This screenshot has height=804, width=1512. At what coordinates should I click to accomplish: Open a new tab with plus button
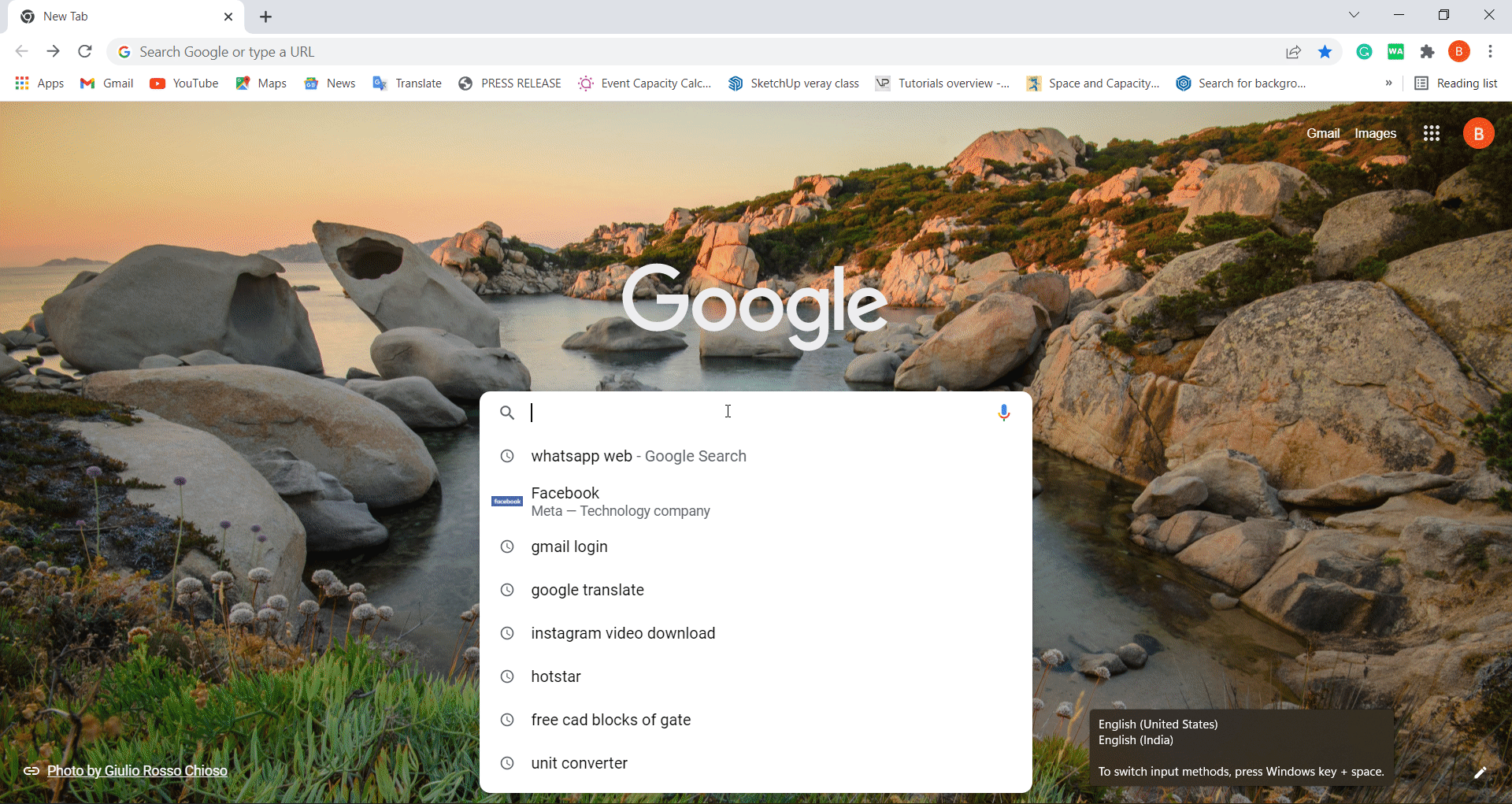(x=266, y=17)
